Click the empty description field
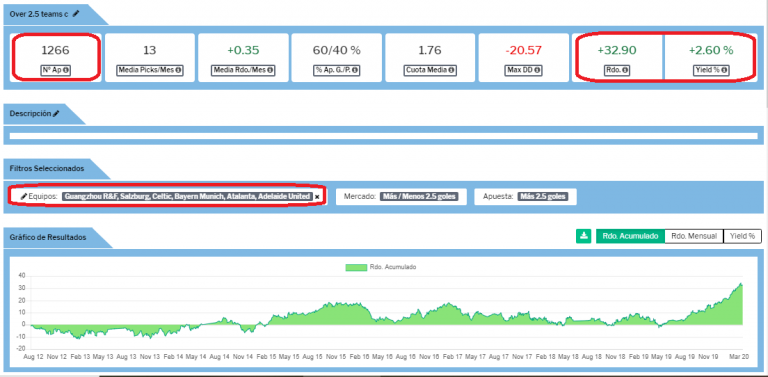 384,136
